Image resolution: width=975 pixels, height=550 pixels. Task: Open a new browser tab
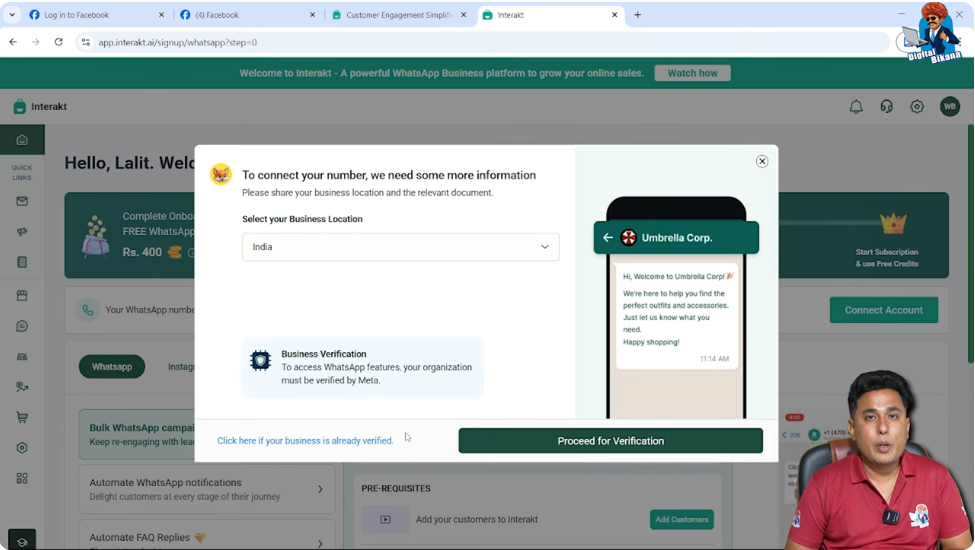click(637, 15)
